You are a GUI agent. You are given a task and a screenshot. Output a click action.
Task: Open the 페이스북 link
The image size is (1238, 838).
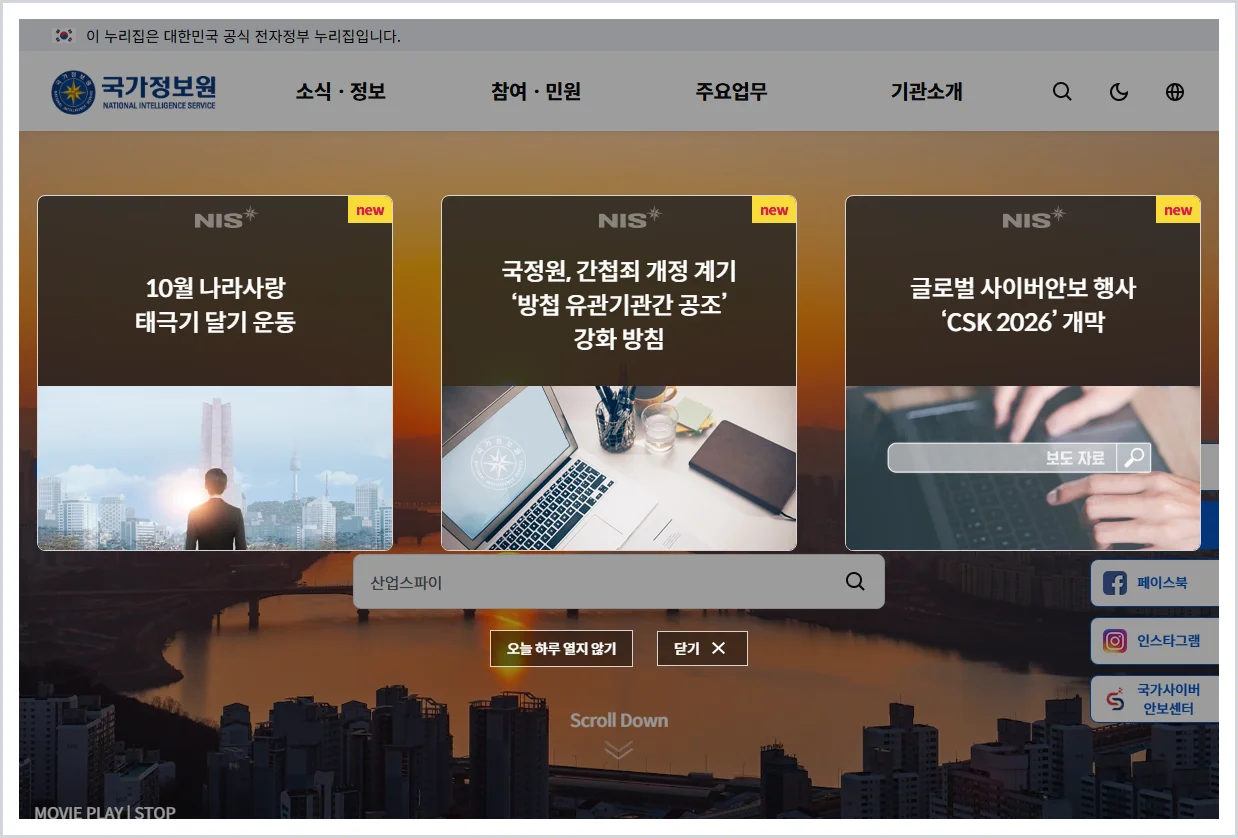(x=1155, y=583)
